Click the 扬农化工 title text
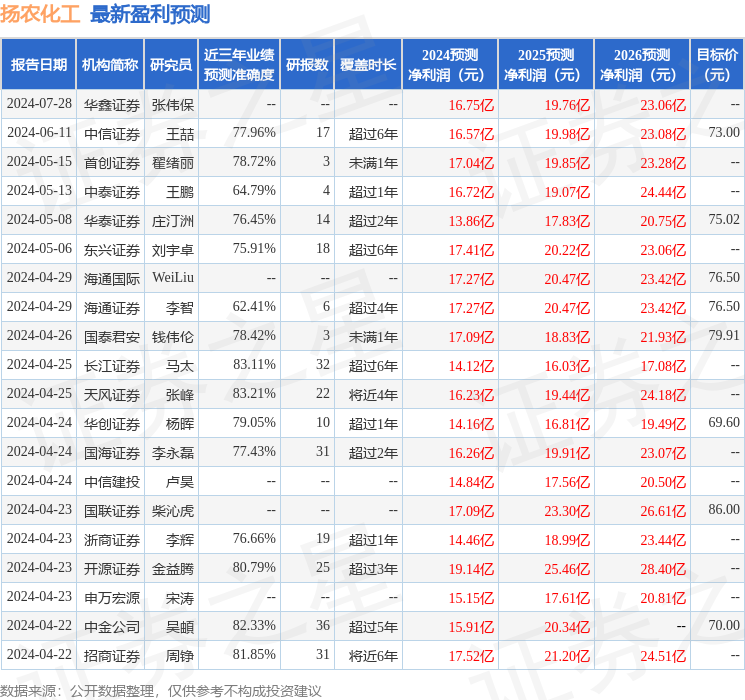The width and height of the screenshot is (745, 700). (40, 14)
